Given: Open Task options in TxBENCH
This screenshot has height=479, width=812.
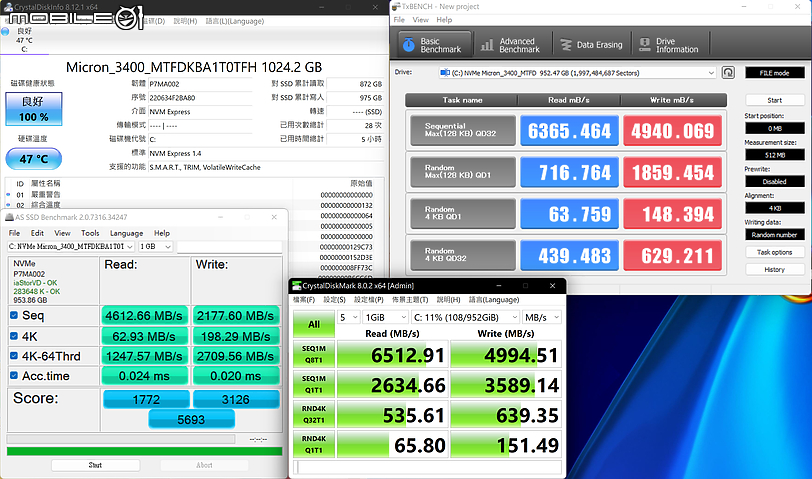Looking at the screenshot, I should [x=775, y=252].
